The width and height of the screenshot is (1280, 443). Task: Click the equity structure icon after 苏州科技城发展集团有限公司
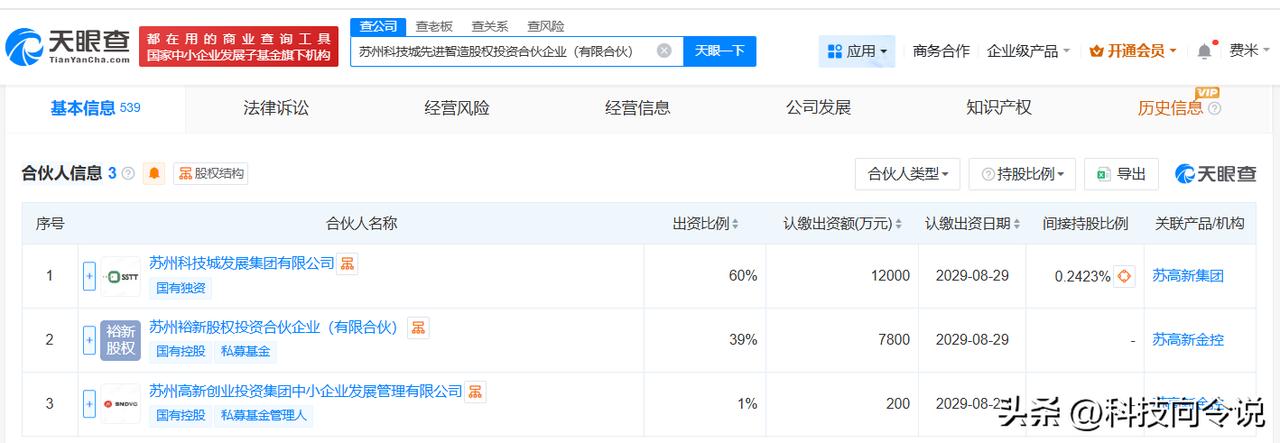point(347,264)
